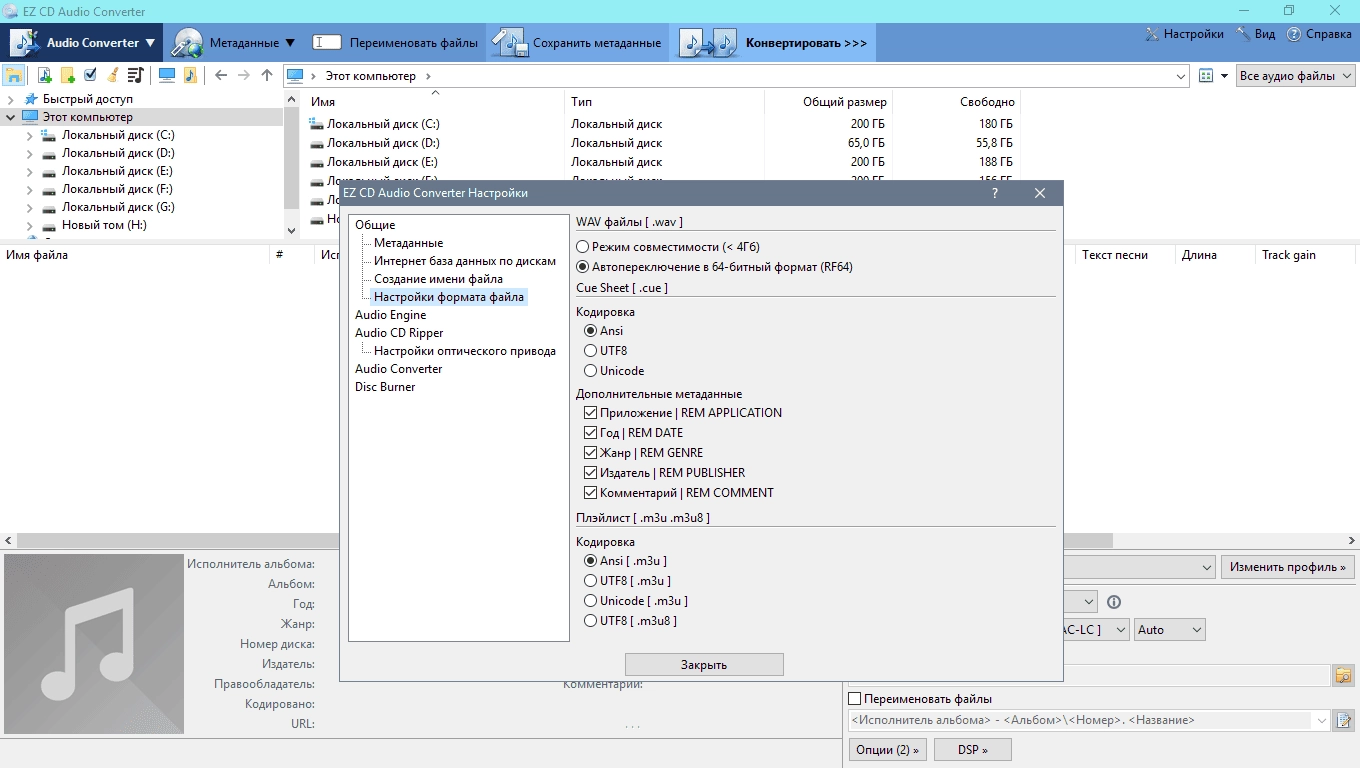Click the broom clear list icon
This screenshot has width=1360, height=768.
click(x=112, y=75)
